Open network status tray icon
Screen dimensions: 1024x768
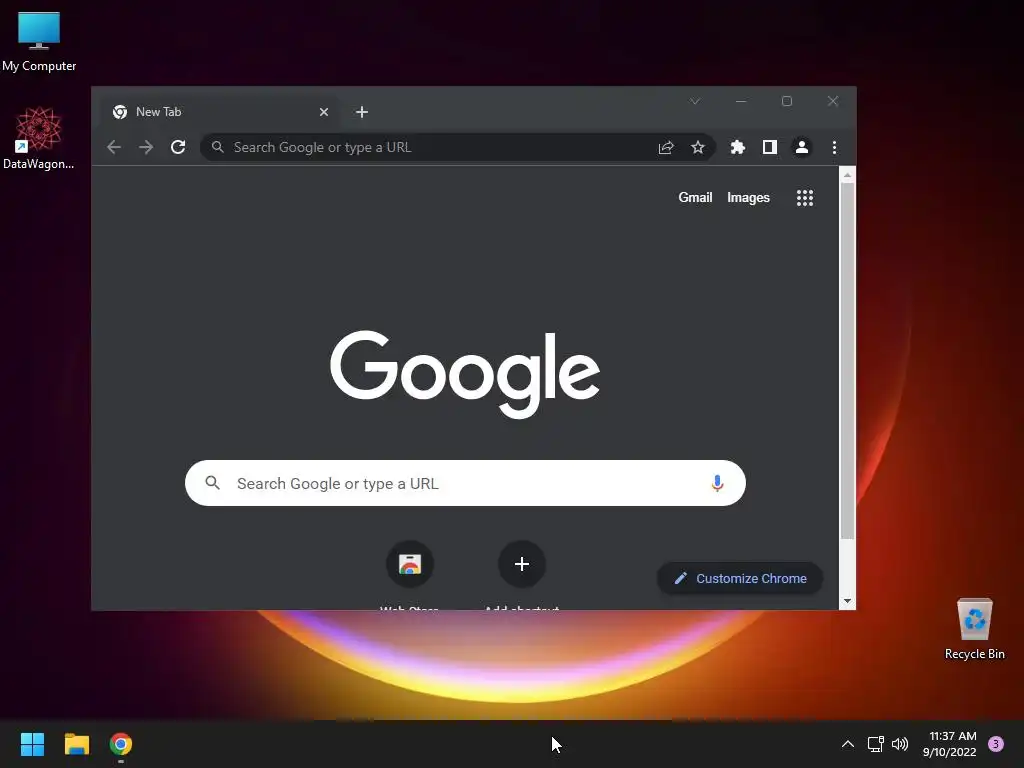click(876, 744)
